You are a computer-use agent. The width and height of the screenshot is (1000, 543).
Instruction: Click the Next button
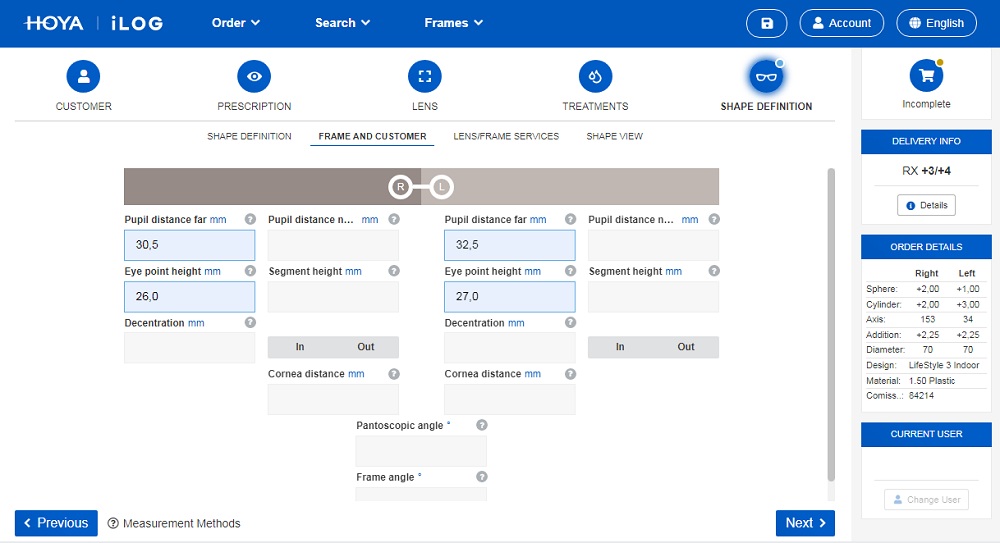point(804,523)
